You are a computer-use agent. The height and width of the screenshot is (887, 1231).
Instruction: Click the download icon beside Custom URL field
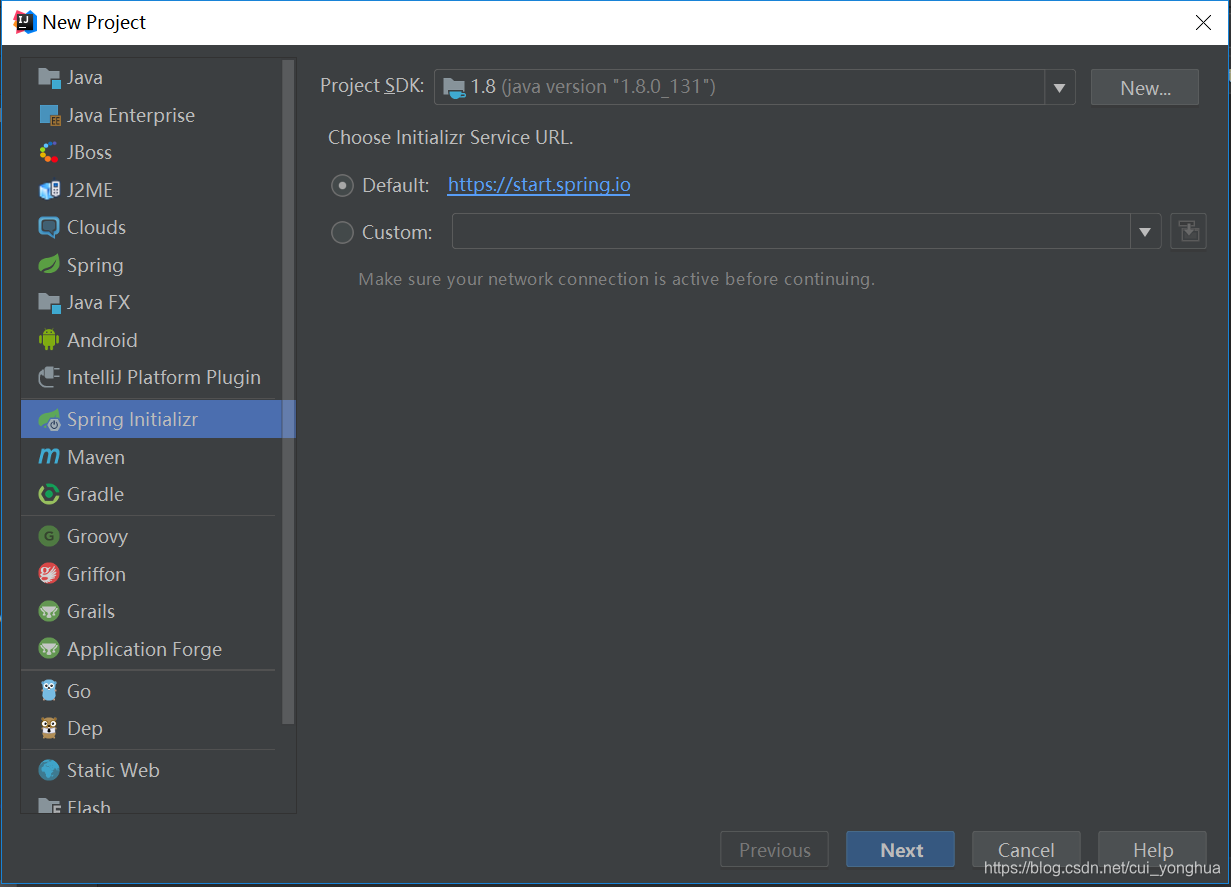click(1189, 232)
